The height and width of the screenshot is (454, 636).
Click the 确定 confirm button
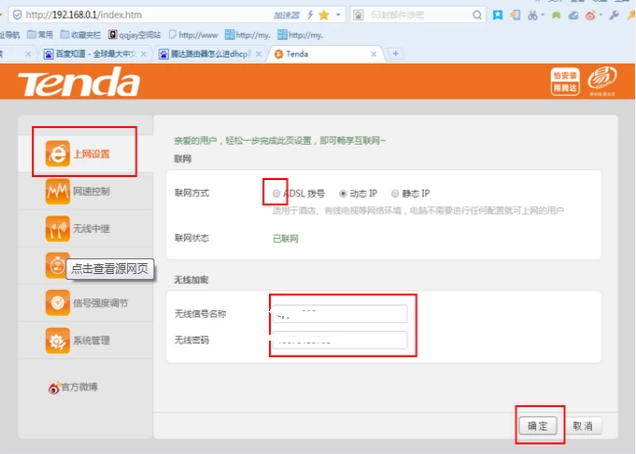pyautogui.click(x=538, y=426)
